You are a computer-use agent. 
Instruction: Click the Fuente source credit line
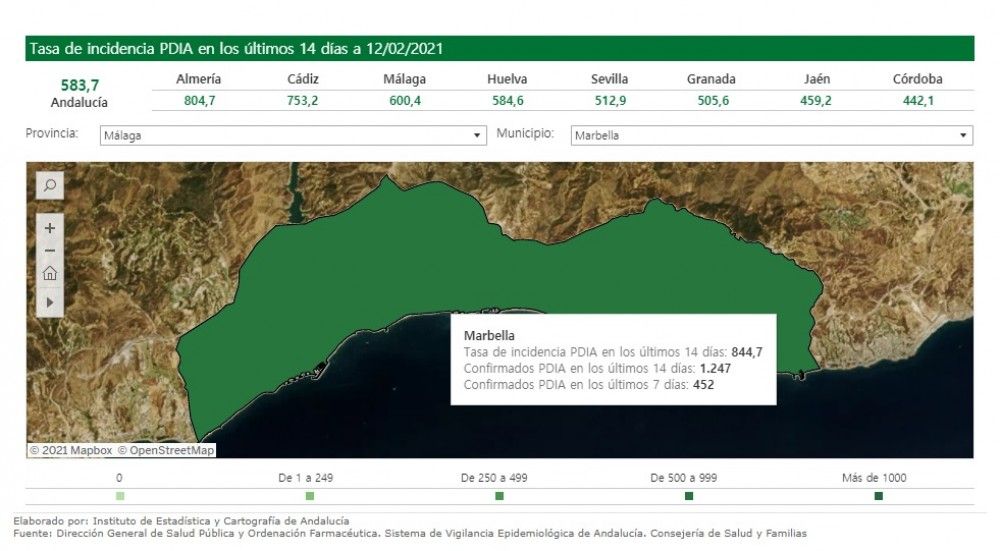[410, 533]
